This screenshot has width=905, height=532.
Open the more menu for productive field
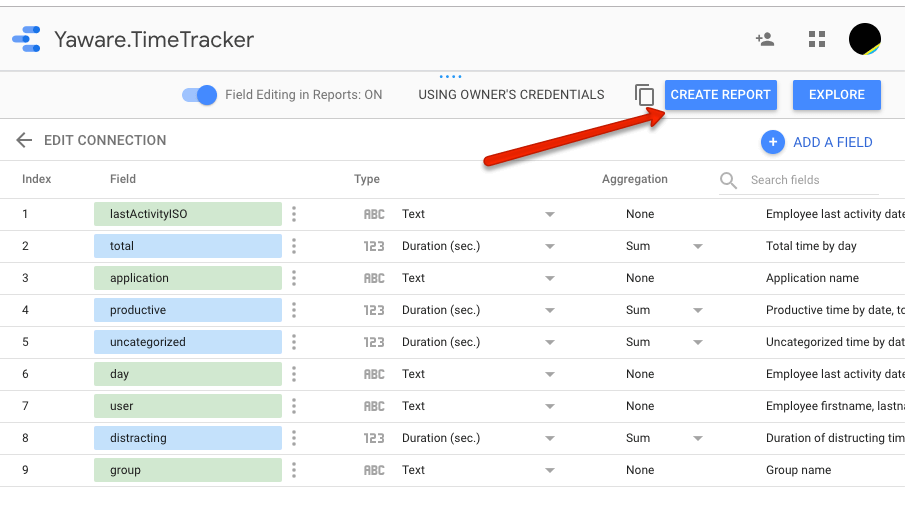(294, 310)
